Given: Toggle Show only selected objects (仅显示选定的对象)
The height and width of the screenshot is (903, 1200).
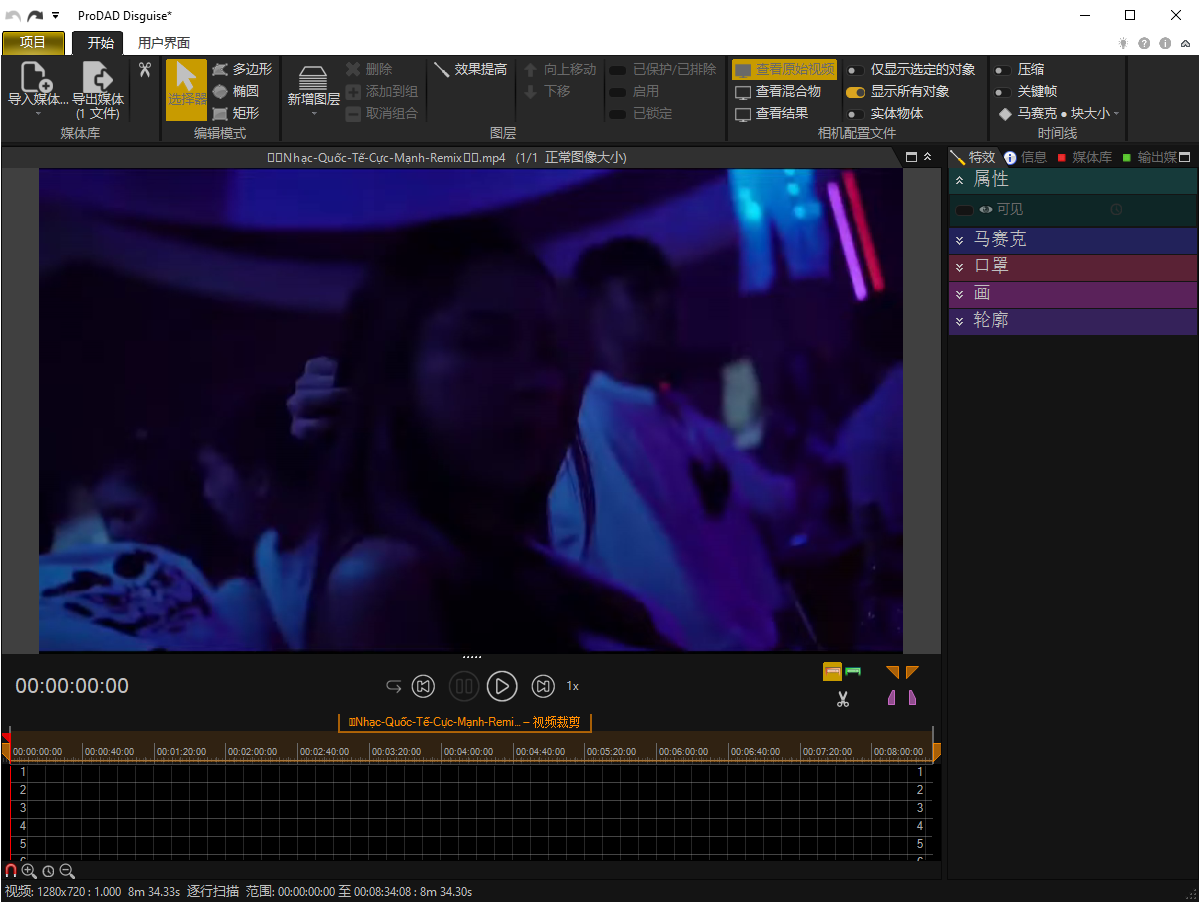Looking at the screenshot, I should (857, 70).
